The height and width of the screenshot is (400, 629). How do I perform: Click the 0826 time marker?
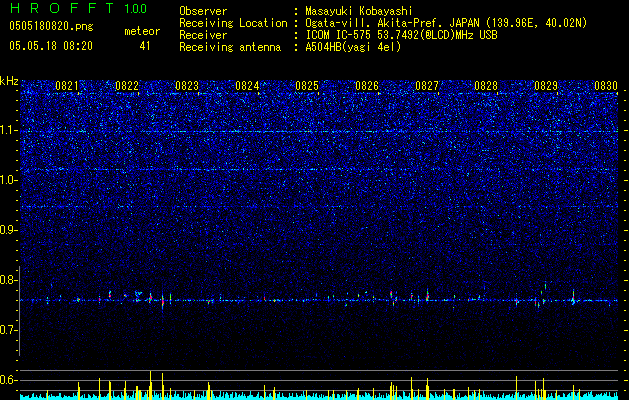(x=367, y=86)
